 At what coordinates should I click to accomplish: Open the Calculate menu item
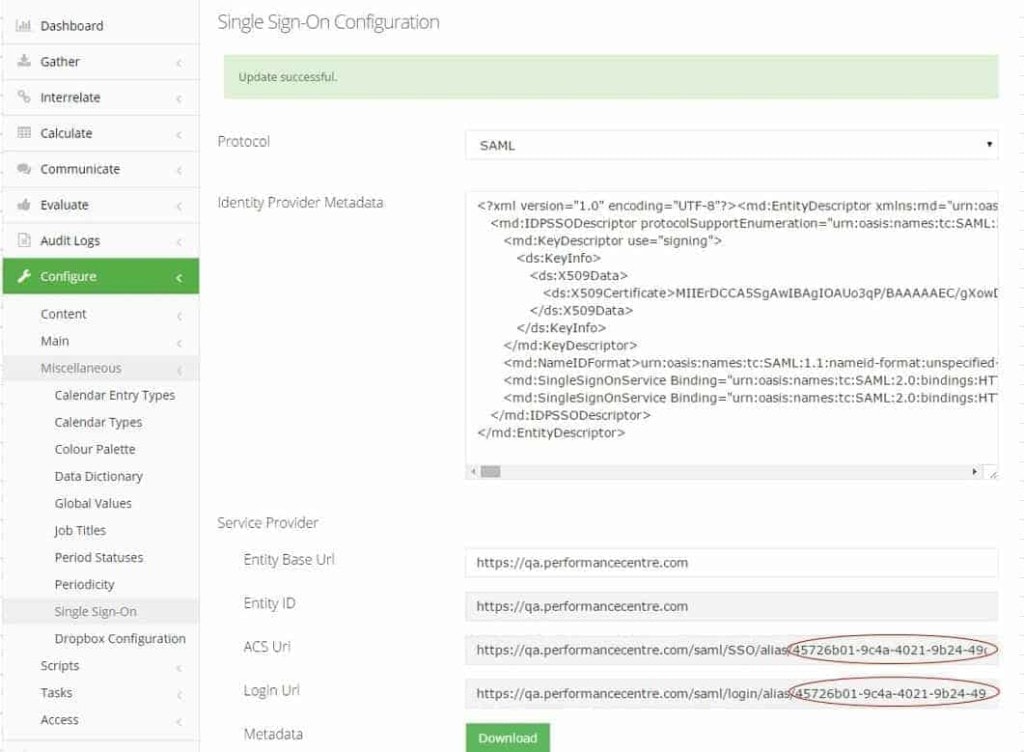(x=101, y=134)
